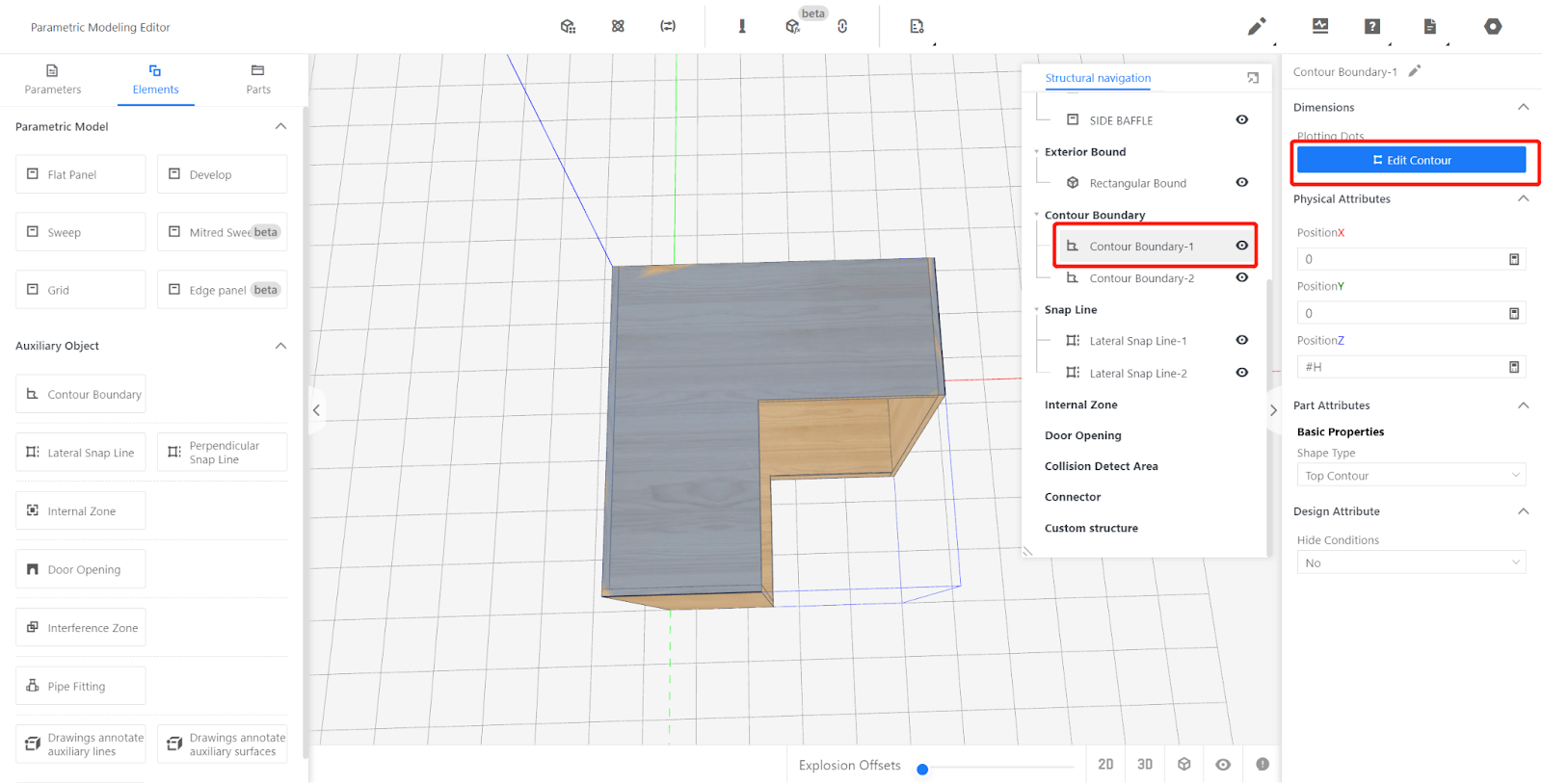Open the Hide Conditions dropdown
Image resolution: width=1542 pixels, height=784 pixels.
click(x=1411, y=562)
